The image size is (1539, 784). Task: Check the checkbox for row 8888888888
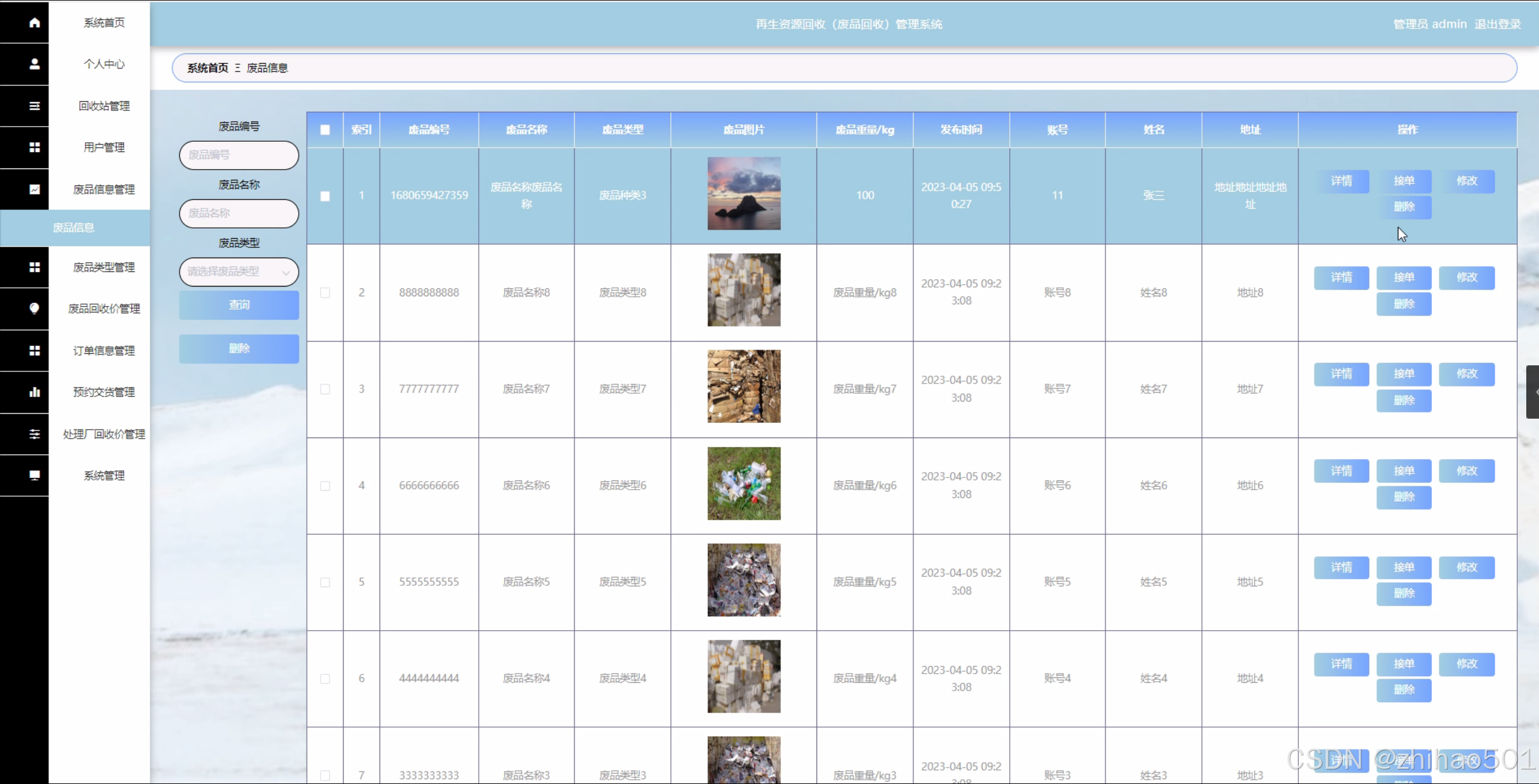pyautogui.click(x=325, y=293)
